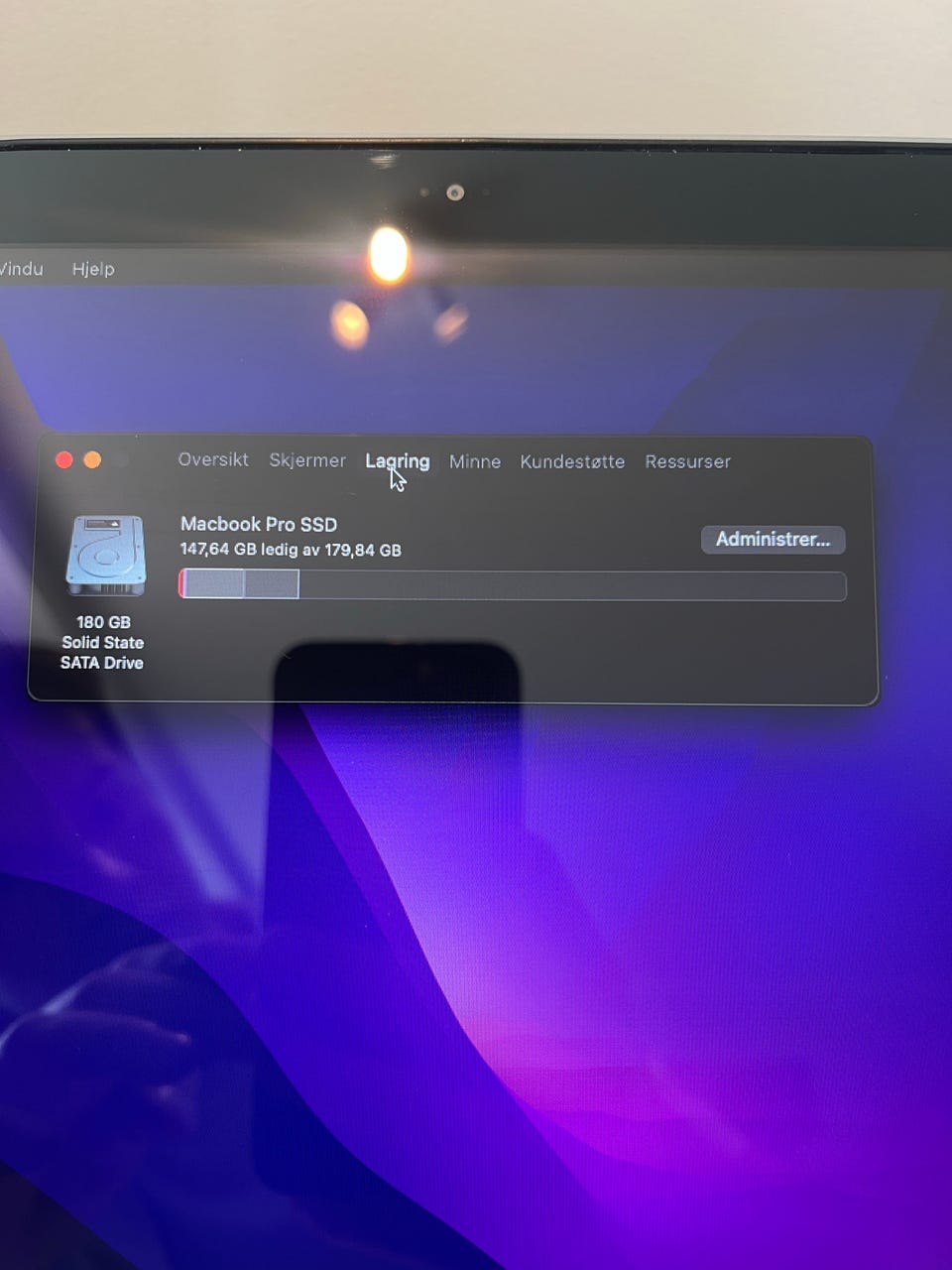
Task: Close the window with red button
Action: point(64,459)
